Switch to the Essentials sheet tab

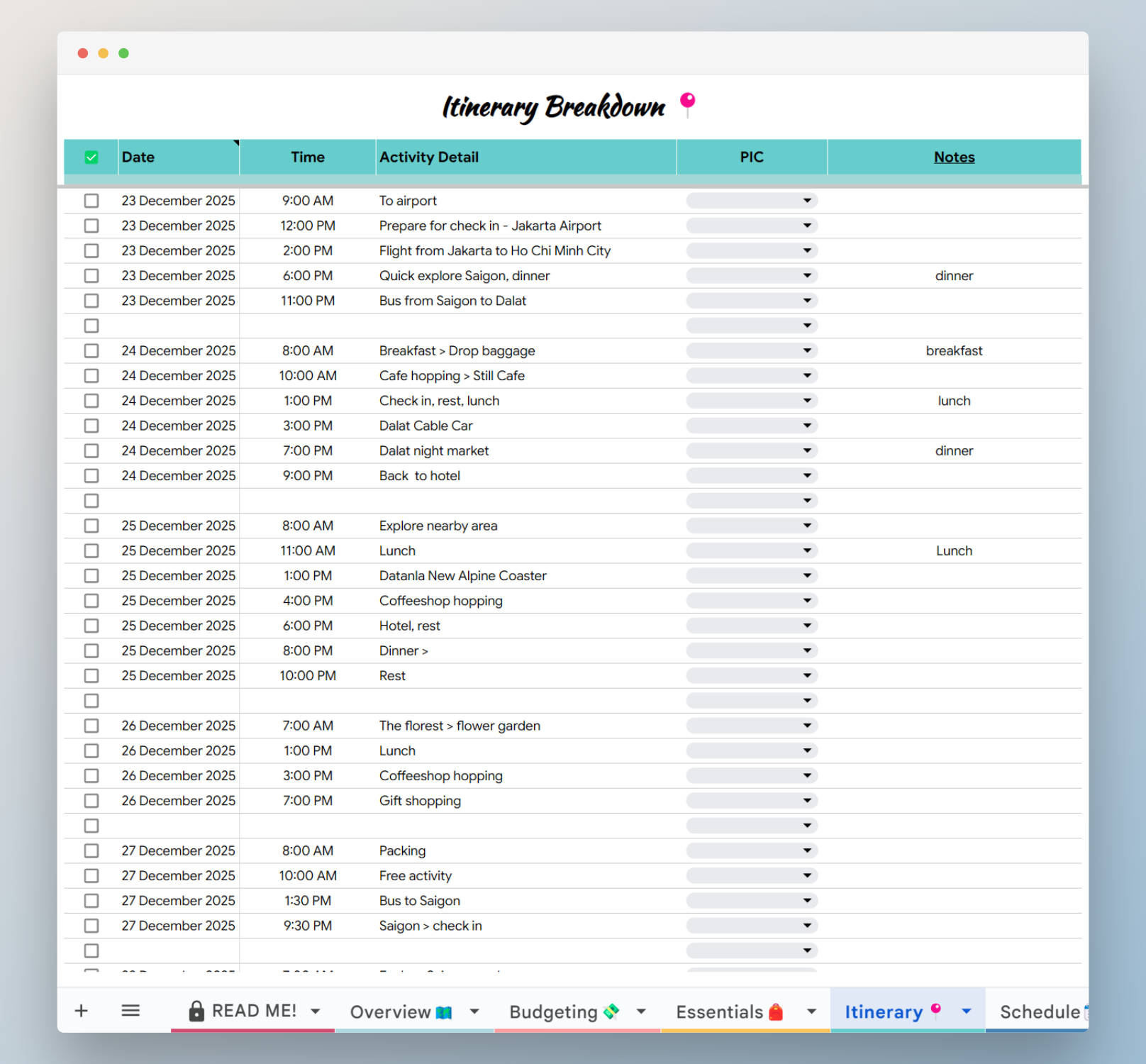[x=745, y=1011]
